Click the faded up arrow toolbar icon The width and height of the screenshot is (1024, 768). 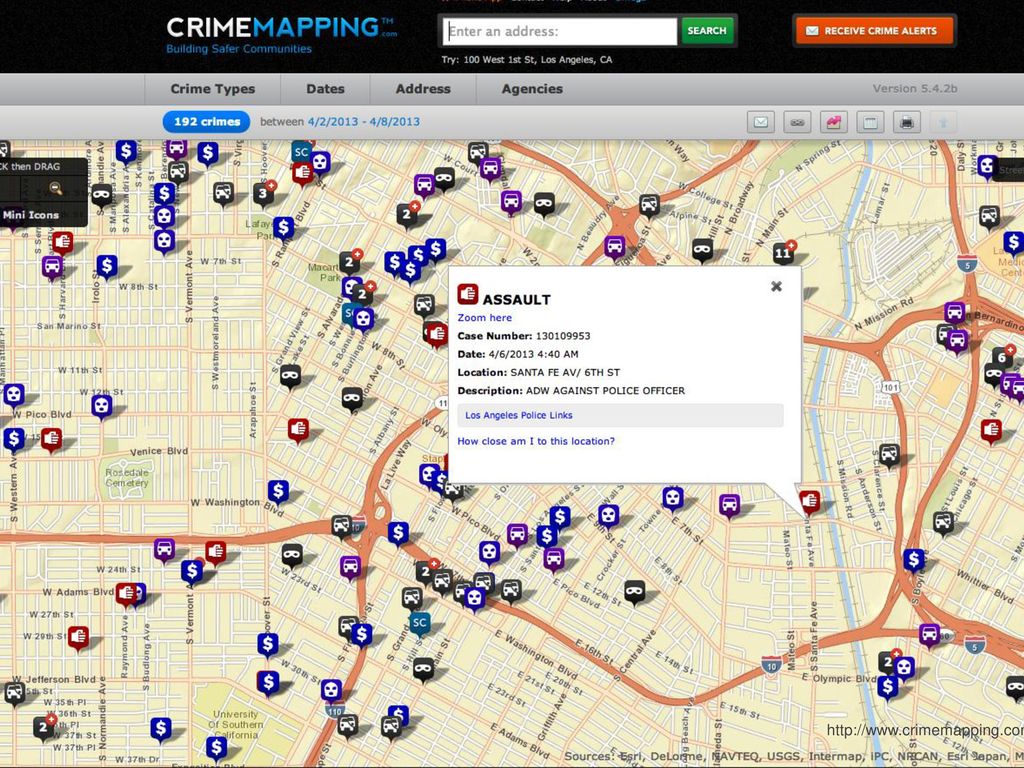point(943,122)
